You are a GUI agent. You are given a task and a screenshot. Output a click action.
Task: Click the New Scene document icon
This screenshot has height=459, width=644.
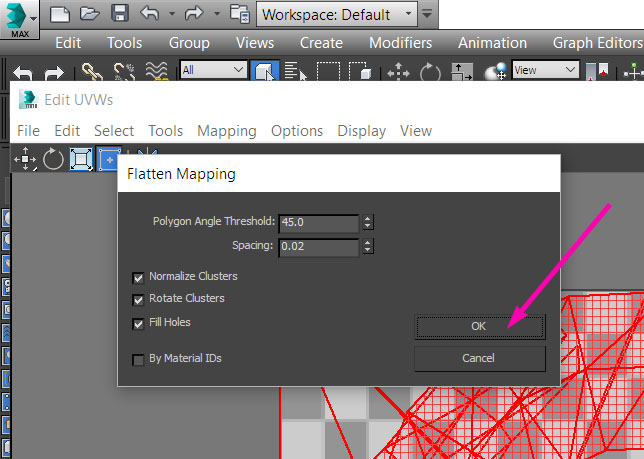click(60, 14)
